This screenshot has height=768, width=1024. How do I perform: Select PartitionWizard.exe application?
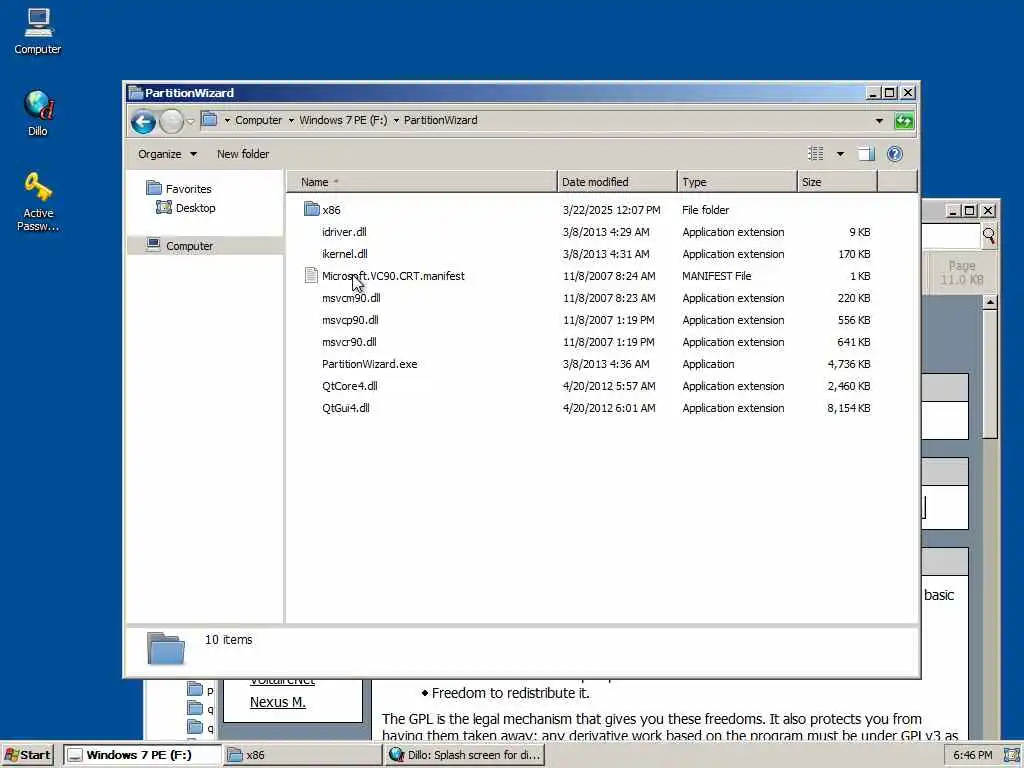(x=370, y=364)
